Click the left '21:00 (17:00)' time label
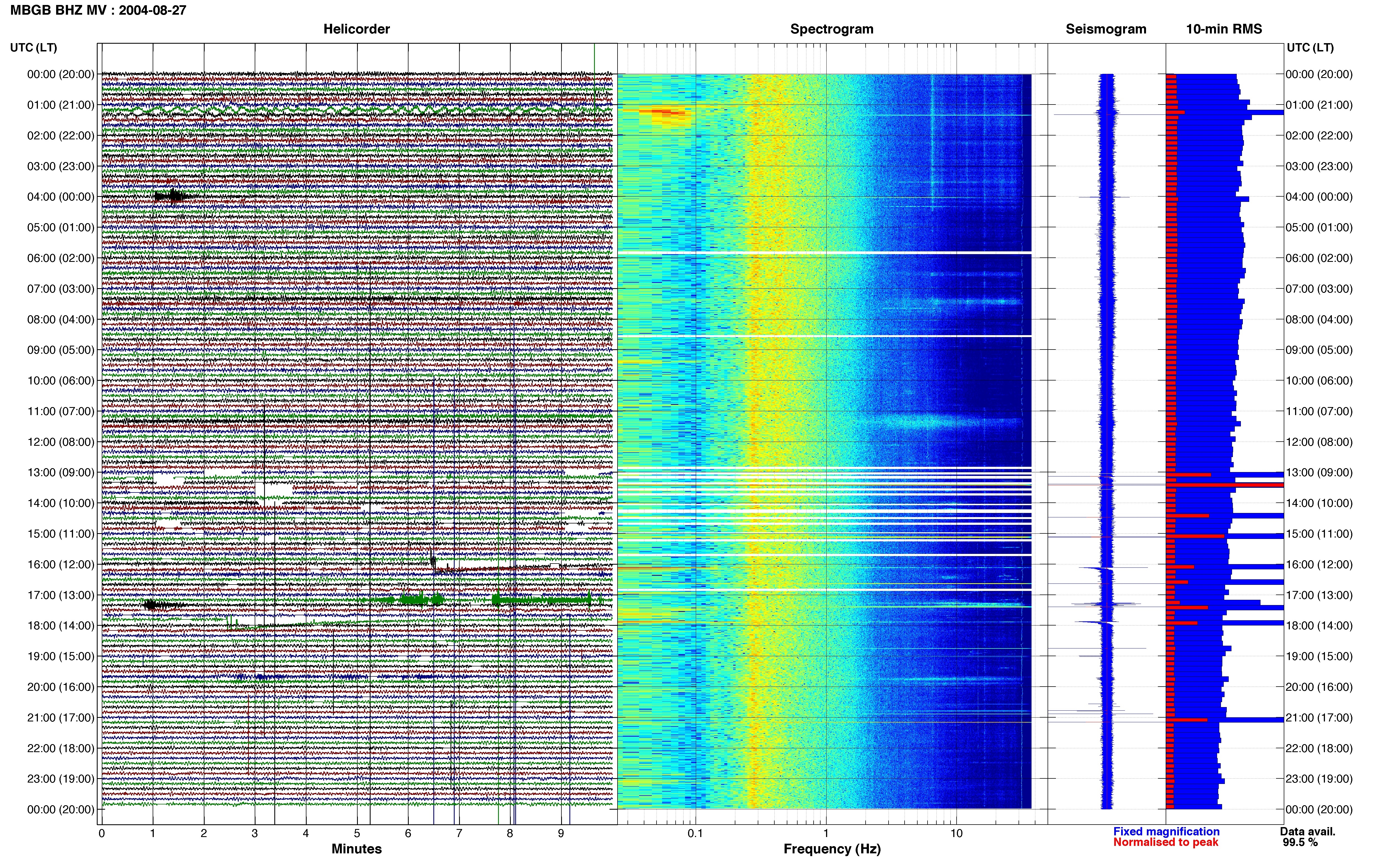Screen dimensions: 1388x868 click(61, 718)
